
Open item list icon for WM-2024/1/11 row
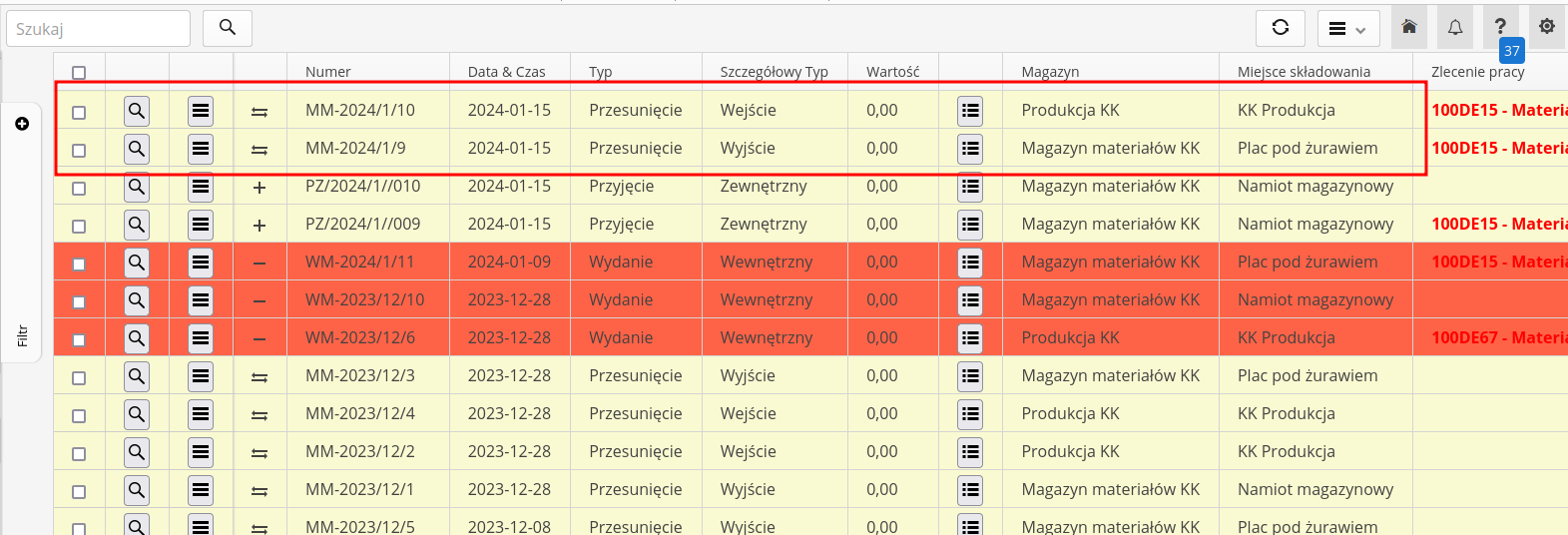(x=970, y=263)
